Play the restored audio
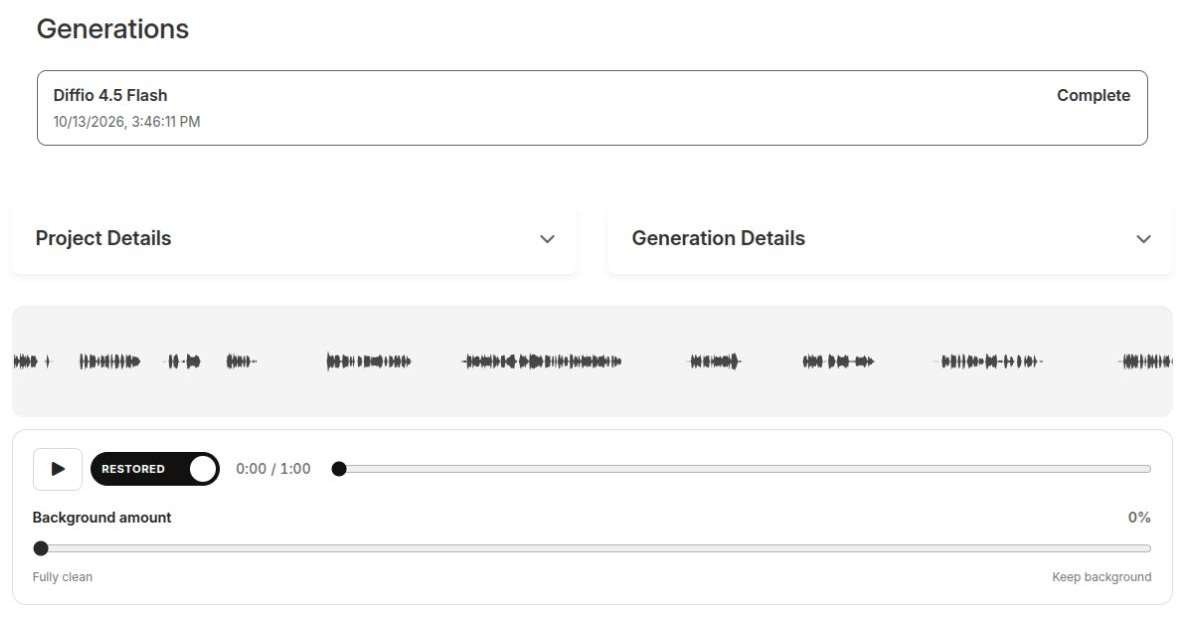1190x620 pixels. pos(58,469)
